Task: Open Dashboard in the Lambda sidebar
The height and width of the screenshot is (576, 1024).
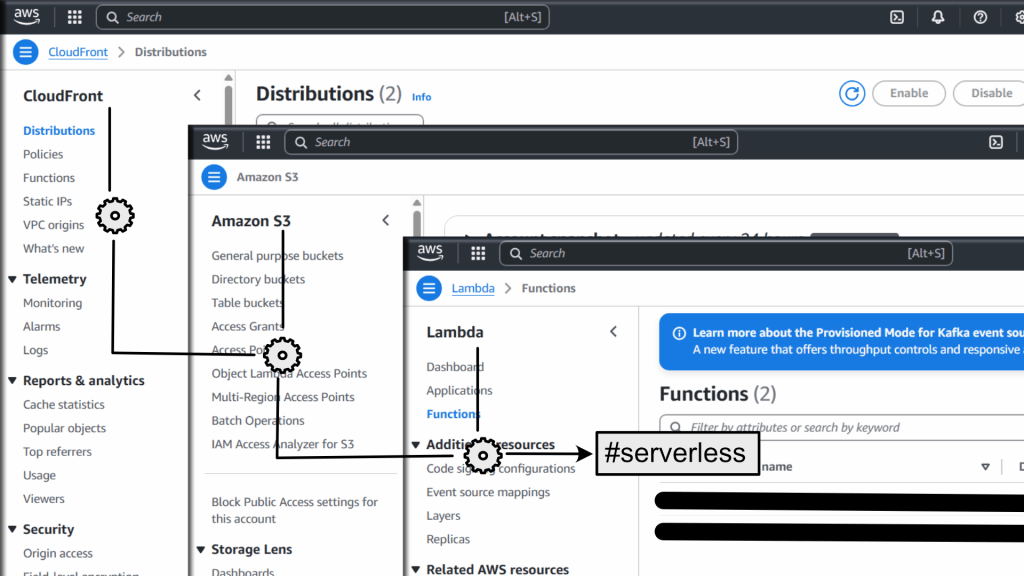Action: (455, 366)
